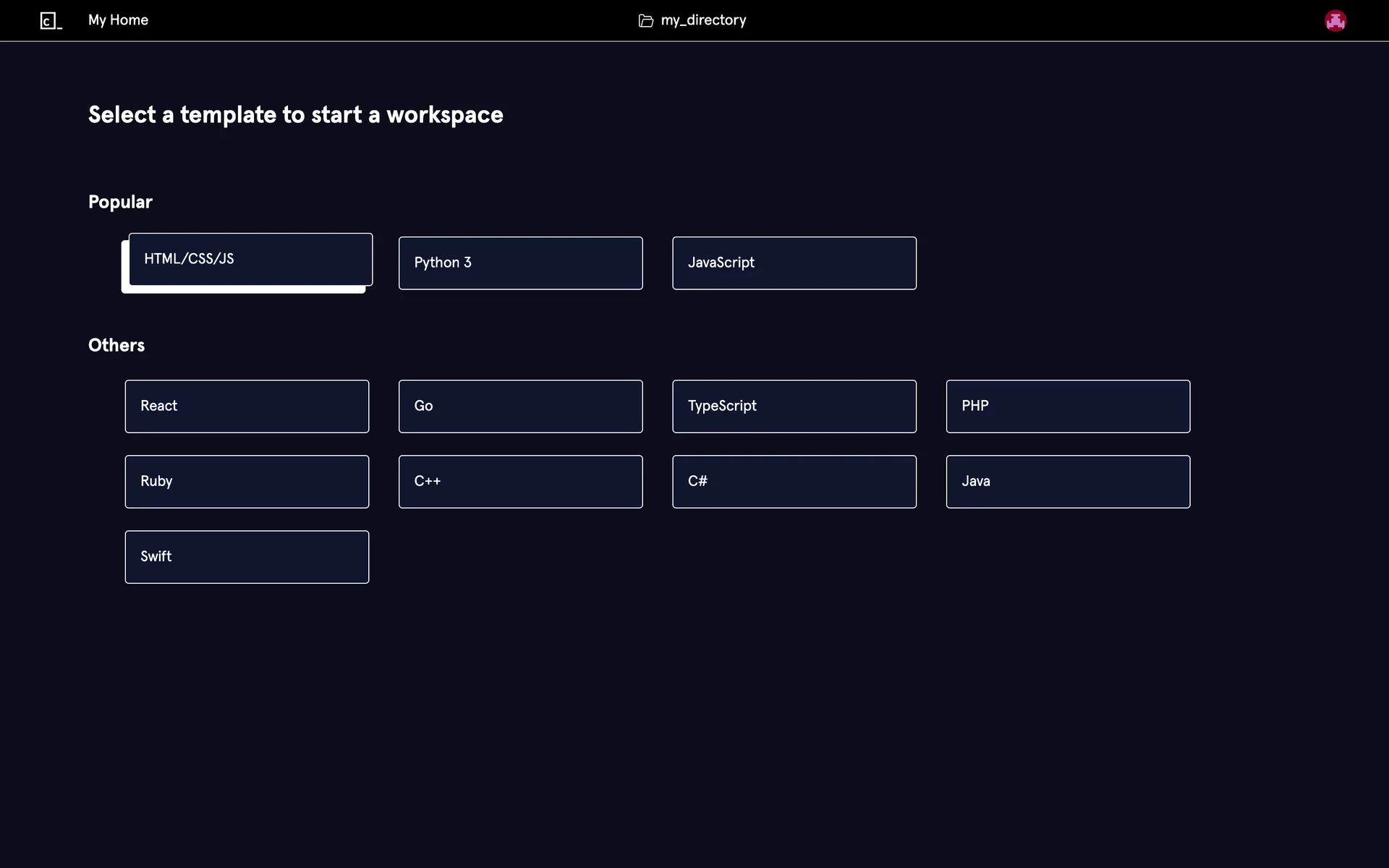Click the Others section heading
1389x868 pixels.
coord(116,345)
